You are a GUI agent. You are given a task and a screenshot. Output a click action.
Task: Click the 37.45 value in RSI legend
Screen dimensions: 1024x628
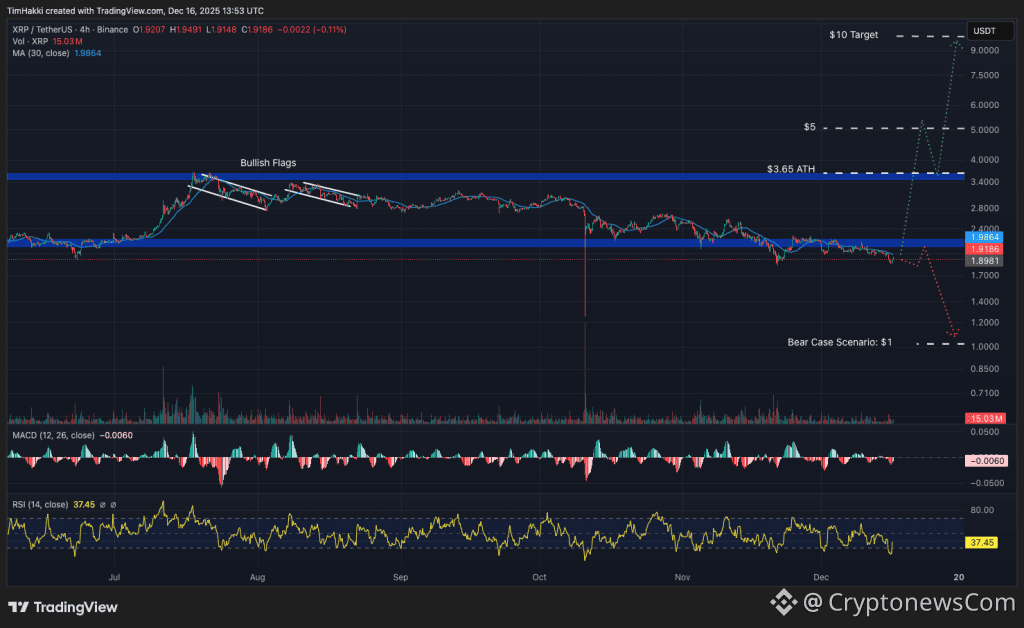coord(84,505)
